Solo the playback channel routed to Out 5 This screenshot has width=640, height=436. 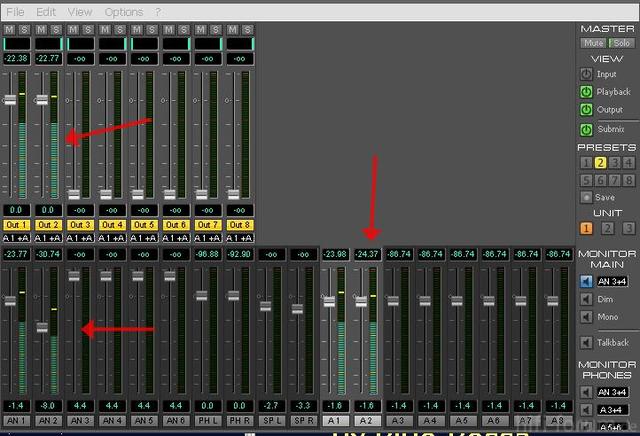click(x=151, y=29)
